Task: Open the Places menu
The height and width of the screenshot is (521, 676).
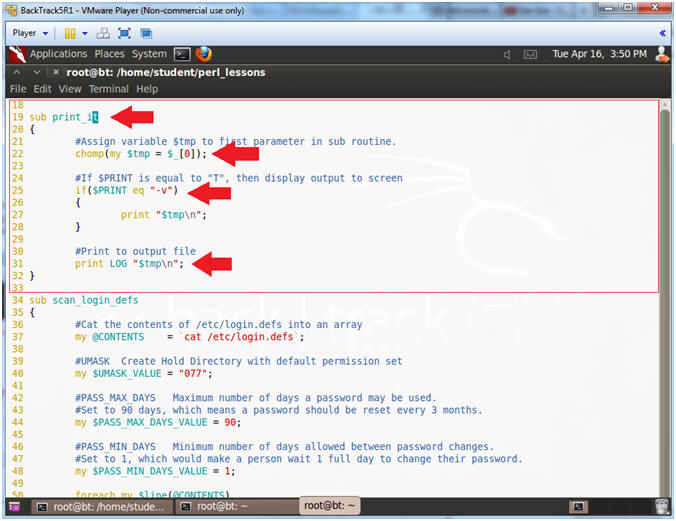Action: pyautogui.click(x=110, y=54)
